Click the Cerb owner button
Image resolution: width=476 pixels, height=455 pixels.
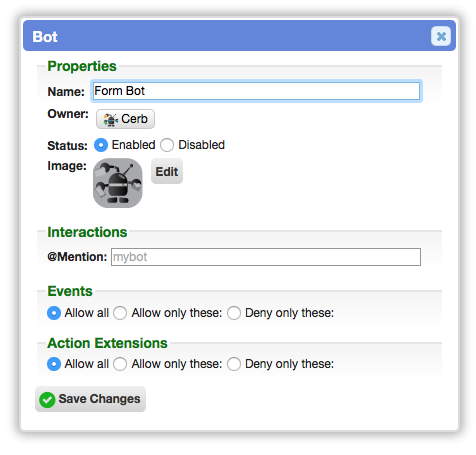pyautogui.click(x=125, y=119)
